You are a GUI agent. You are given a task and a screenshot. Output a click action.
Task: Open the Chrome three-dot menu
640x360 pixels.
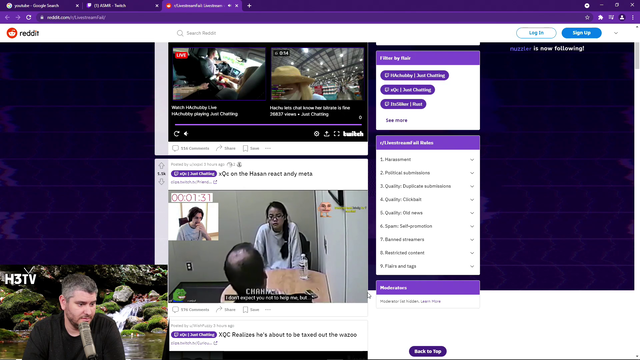(633, 18)
